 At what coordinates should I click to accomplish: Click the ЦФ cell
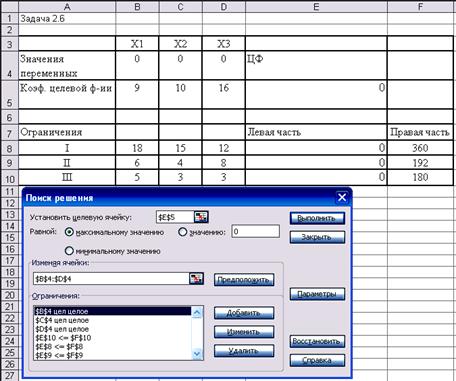pos(316,66)
